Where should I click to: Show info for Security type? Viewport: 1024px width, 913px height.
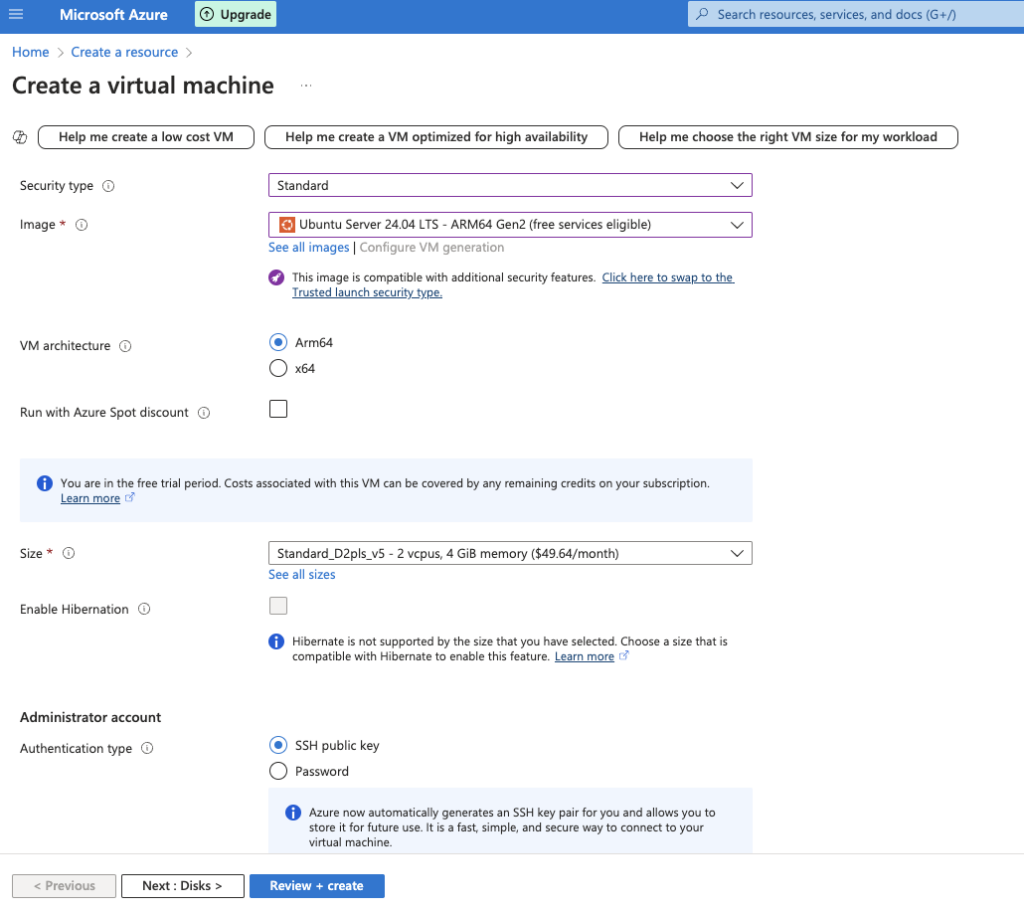(108, 186)
